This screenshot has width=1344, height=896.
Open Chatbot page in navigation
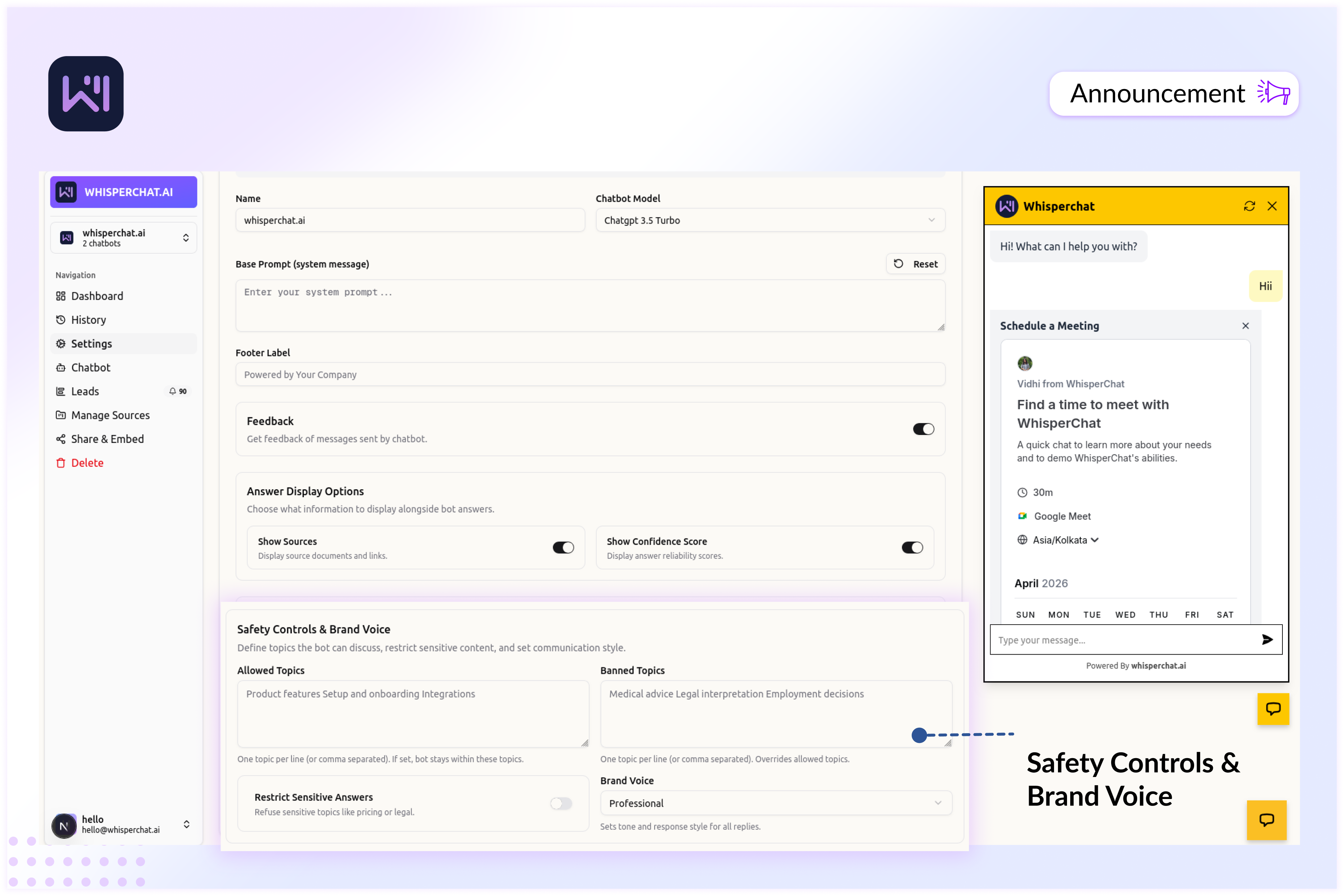123,367
